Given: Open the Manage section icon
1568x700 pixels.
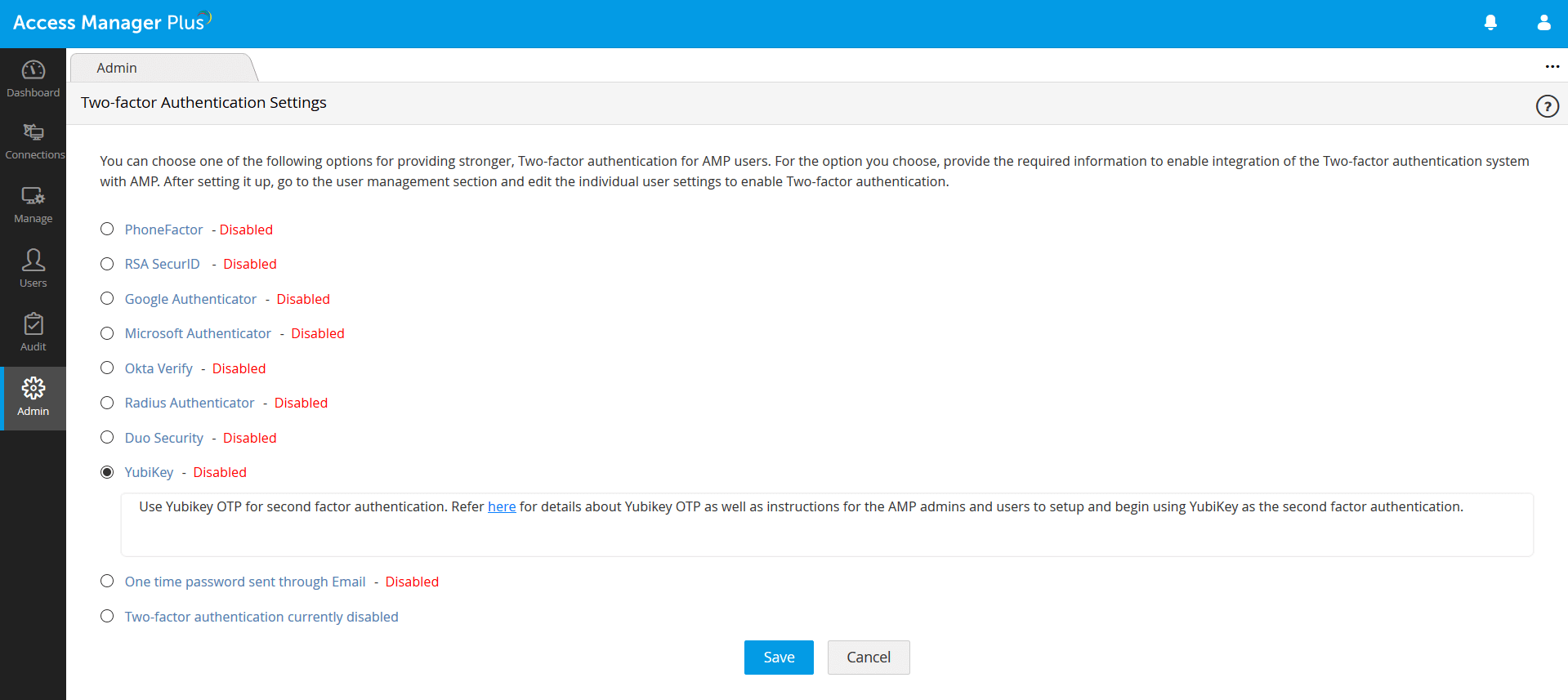Looking at the screenshot, I should (33, 197).
